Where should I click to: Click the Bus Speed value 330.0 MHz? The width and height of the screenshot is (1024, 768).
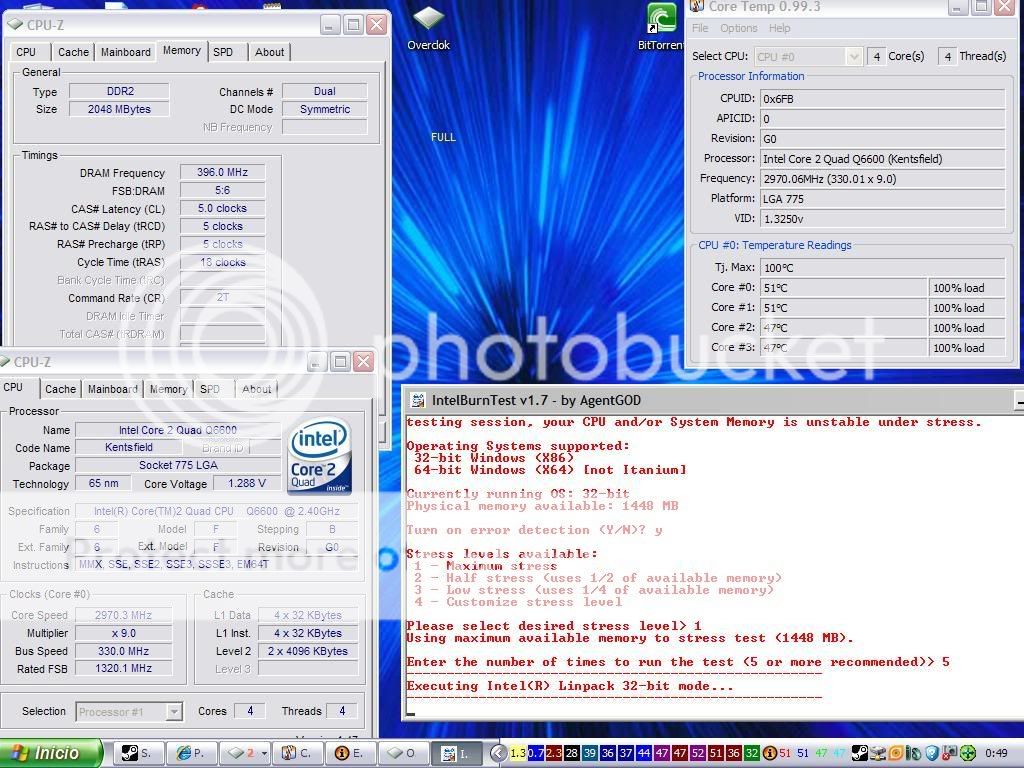(123, 651)
